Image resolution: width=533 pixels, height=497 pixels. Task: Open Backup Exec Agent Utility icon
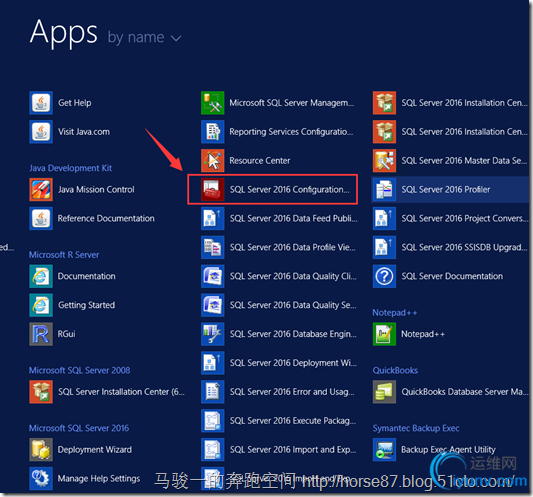[x=384, y=449]
